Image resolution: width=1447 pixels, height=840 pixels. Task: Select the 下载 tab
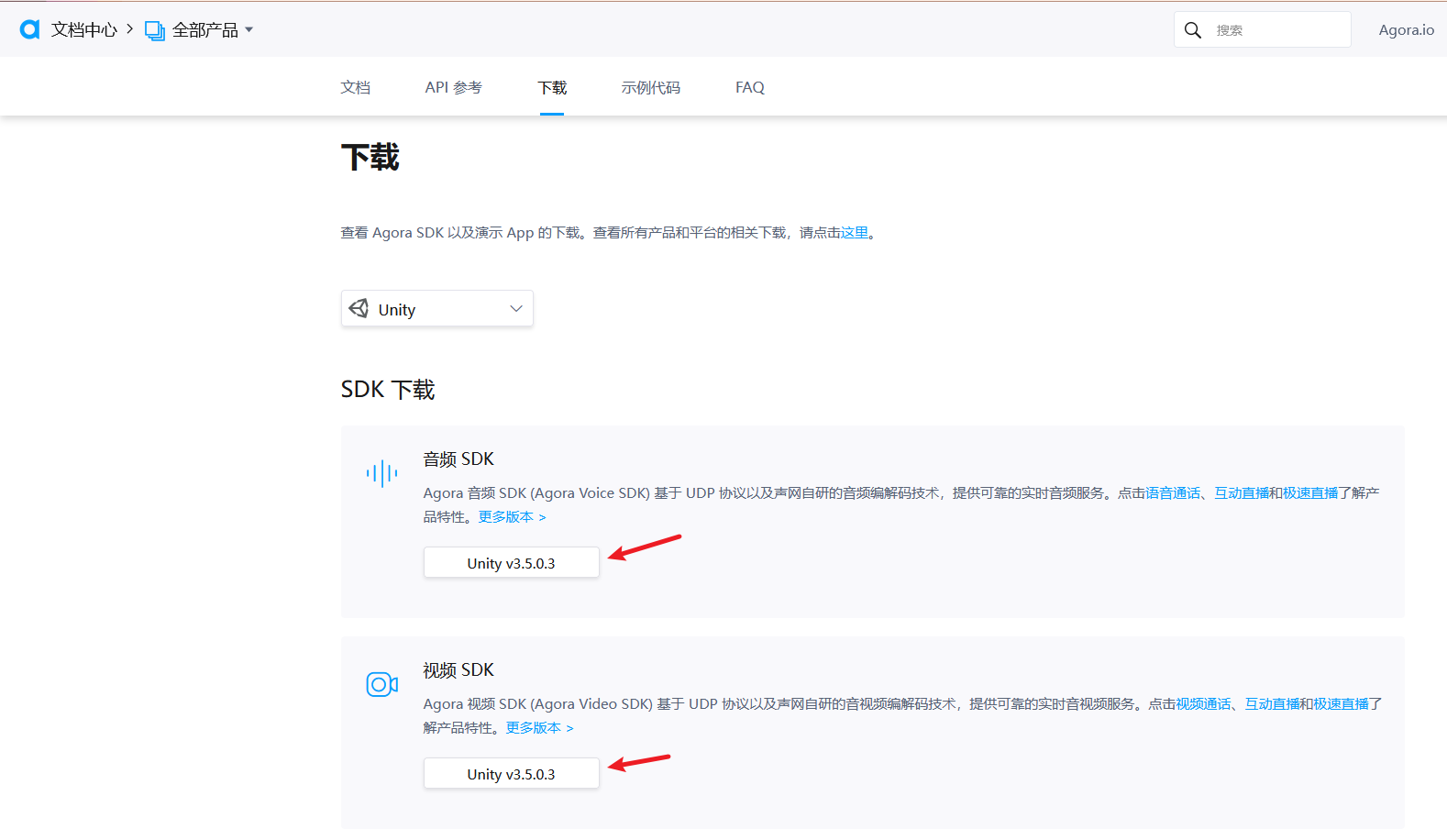(552, 87)
